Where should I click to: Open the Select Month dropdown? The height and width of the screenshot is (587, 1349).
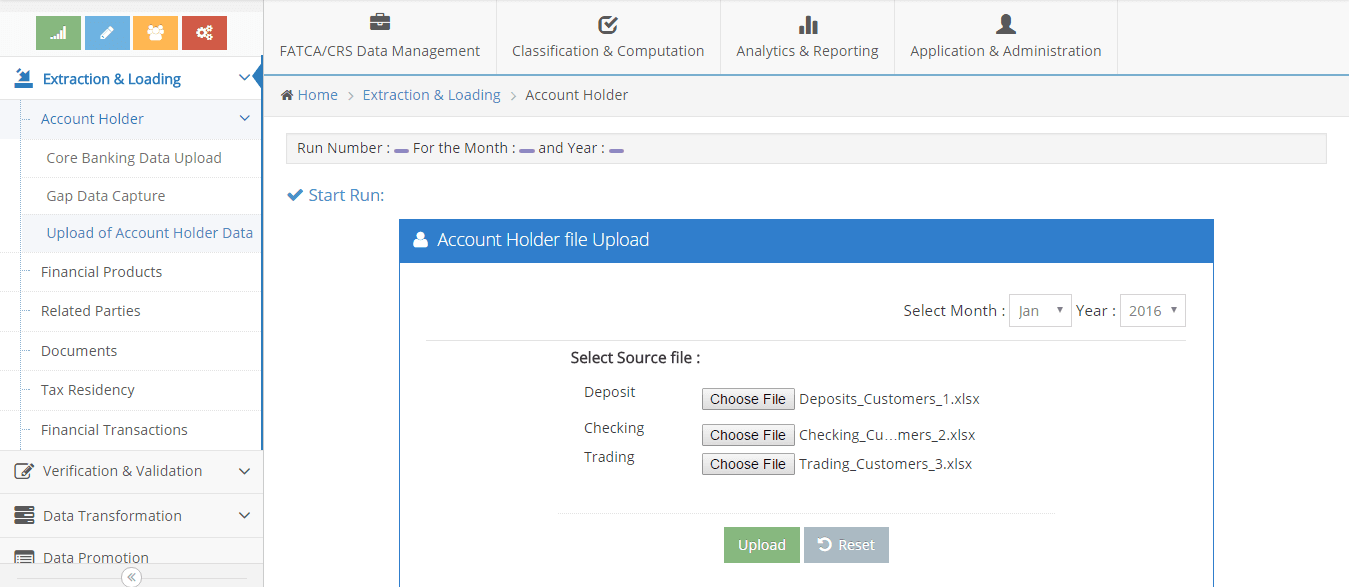click(1040, 311)
